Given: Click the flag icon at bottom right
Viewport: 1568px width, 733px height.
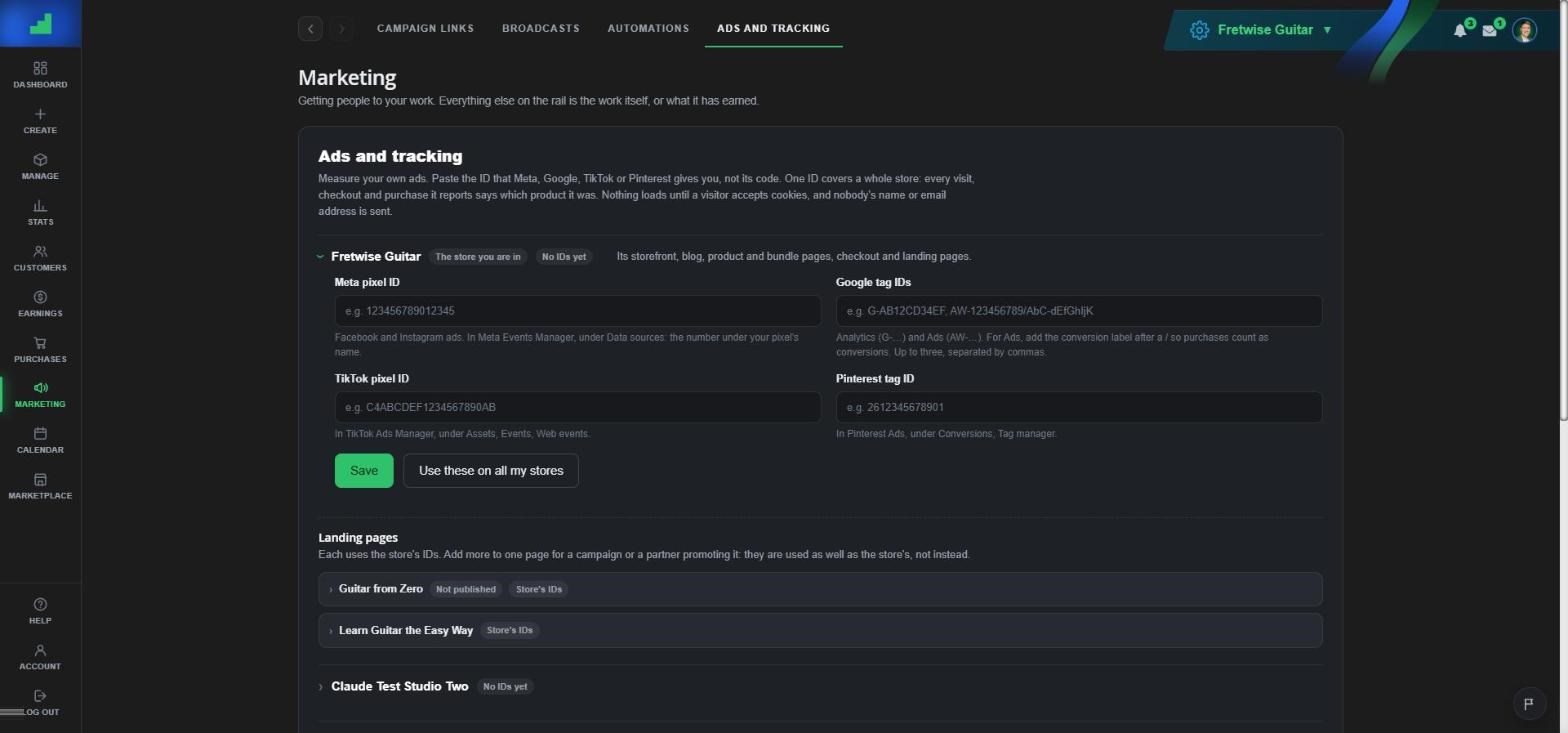Looking at the screenshot, I should pyautogui.click(x=1528, y=704).
